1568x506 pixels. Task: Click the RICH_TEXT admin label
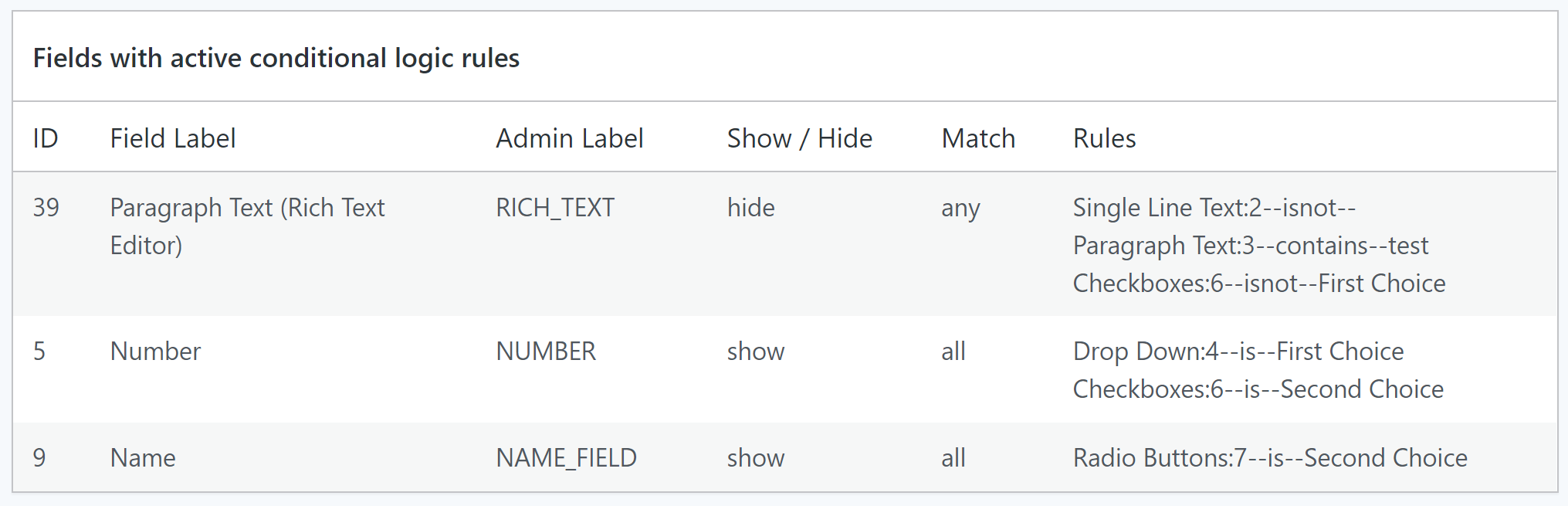554,207
